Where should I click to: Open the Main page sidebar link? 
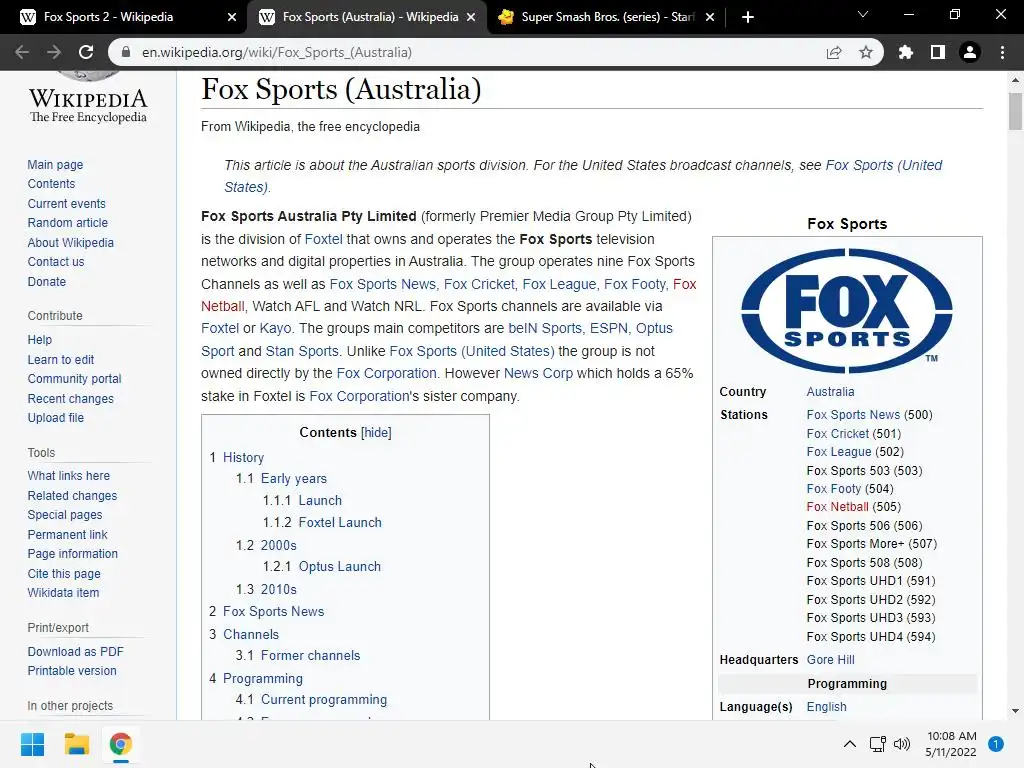(56, 165)
